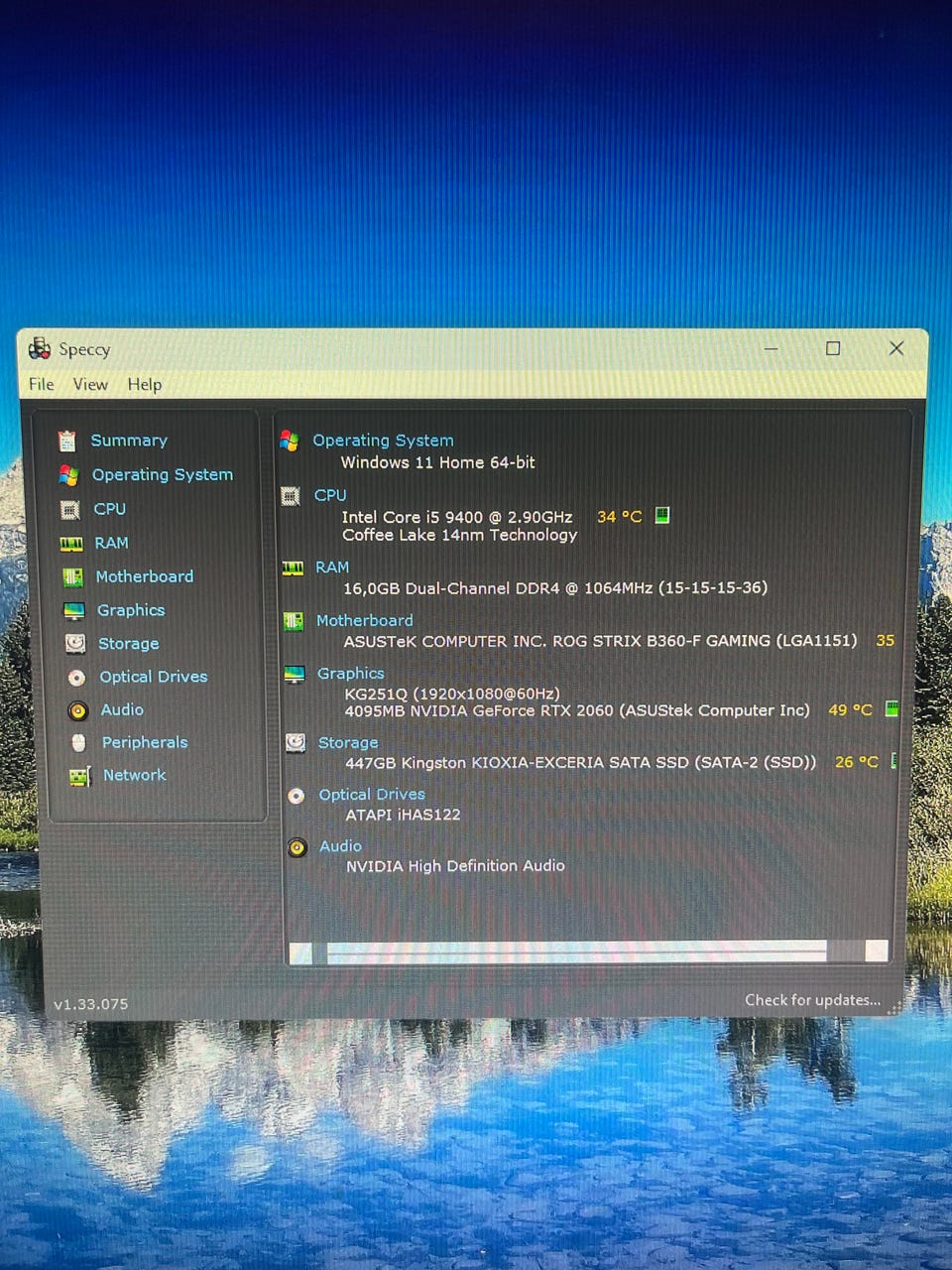Click the 49 °C graphics temperature value
952x1270 pixels.
(851, 710)
